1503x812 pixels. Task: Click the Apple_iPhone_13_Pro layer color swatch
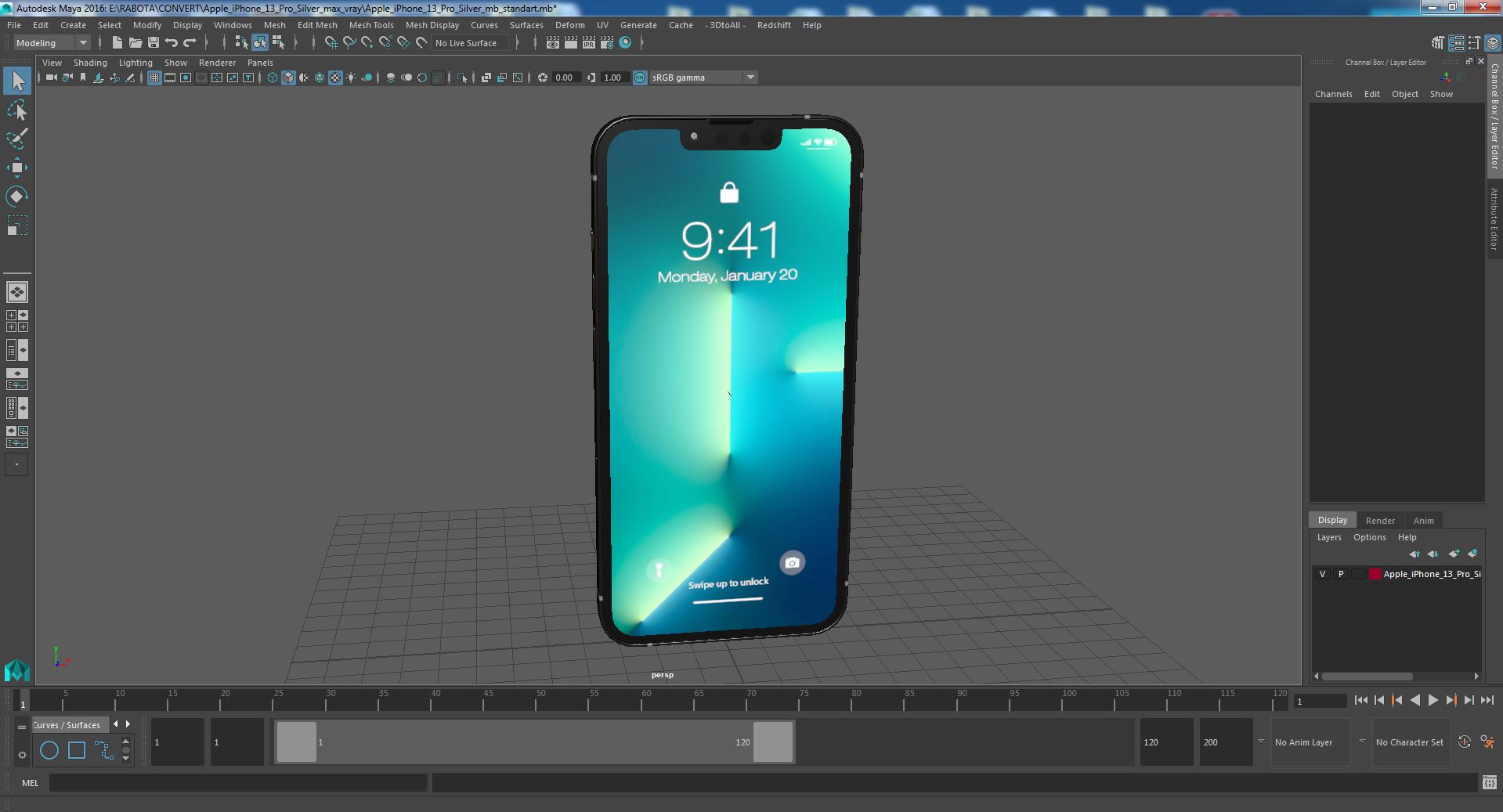[1375, 574]
